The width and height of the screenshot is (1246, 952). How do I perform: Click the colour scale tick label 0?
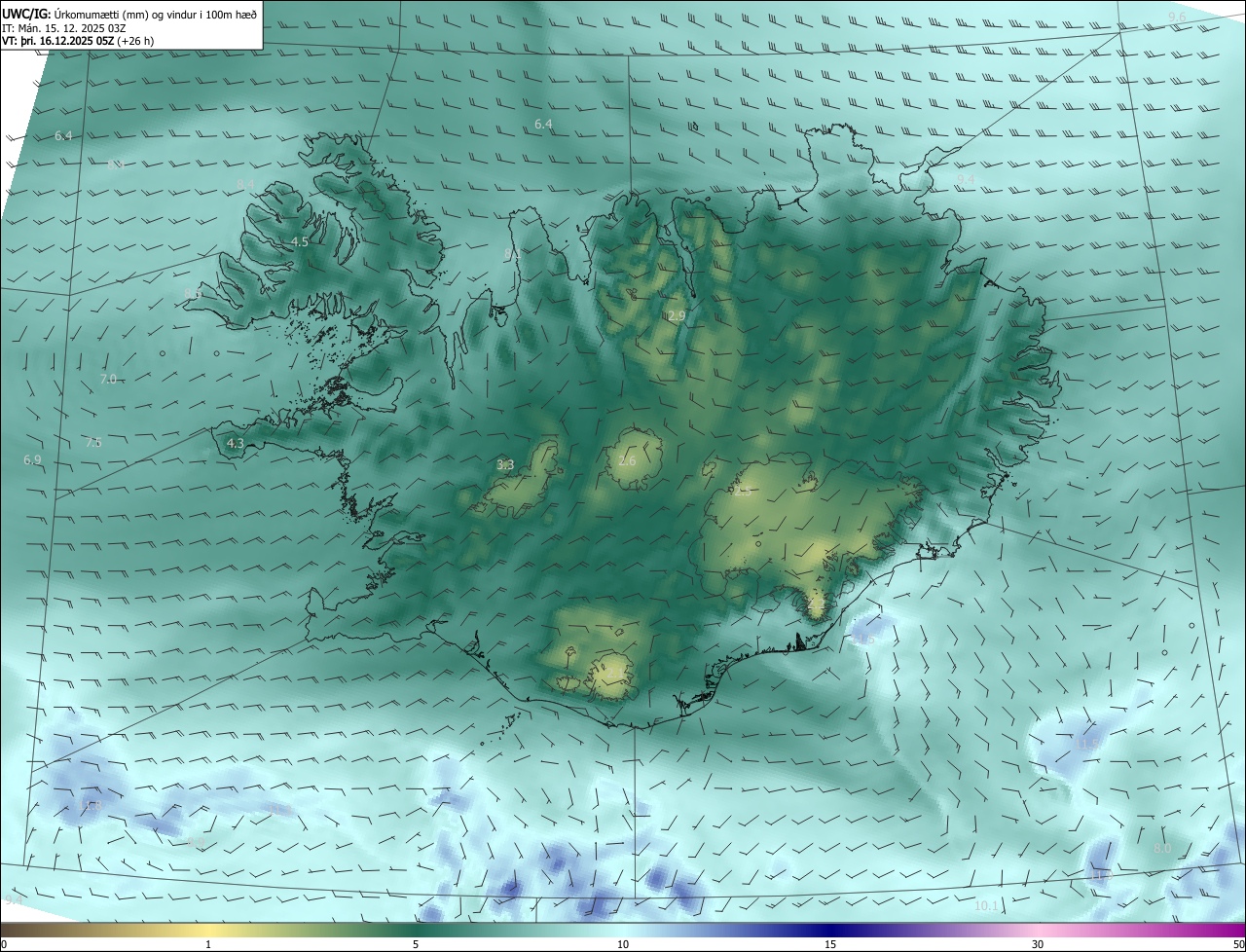coord(4,944)
